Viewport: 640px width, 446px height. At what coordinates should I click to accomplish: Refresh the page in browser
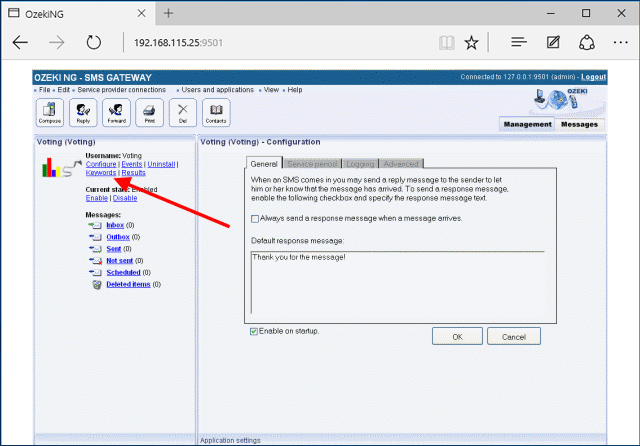click(93, 42)
